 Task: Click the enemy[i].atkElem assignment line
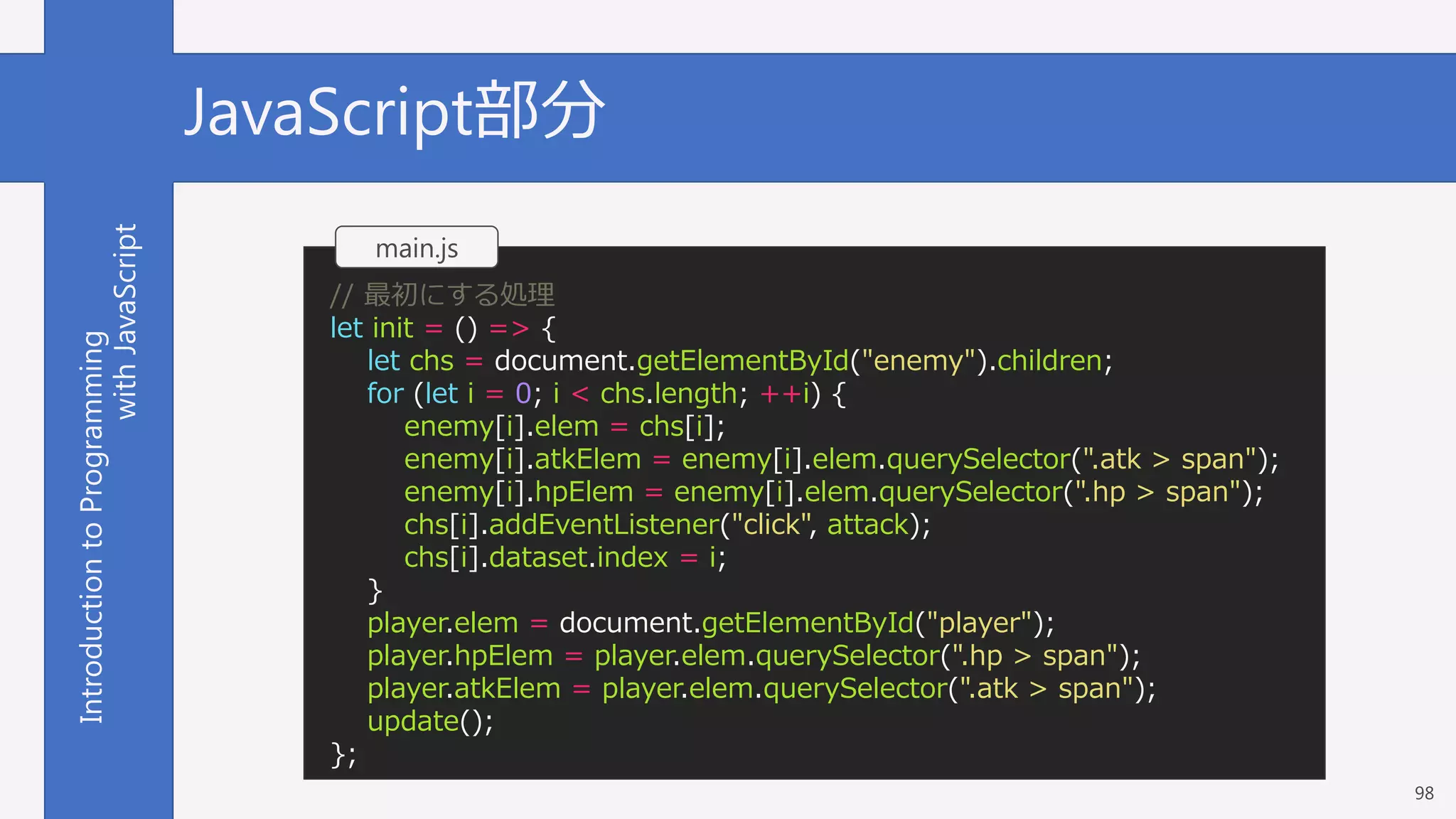[841, 459]
